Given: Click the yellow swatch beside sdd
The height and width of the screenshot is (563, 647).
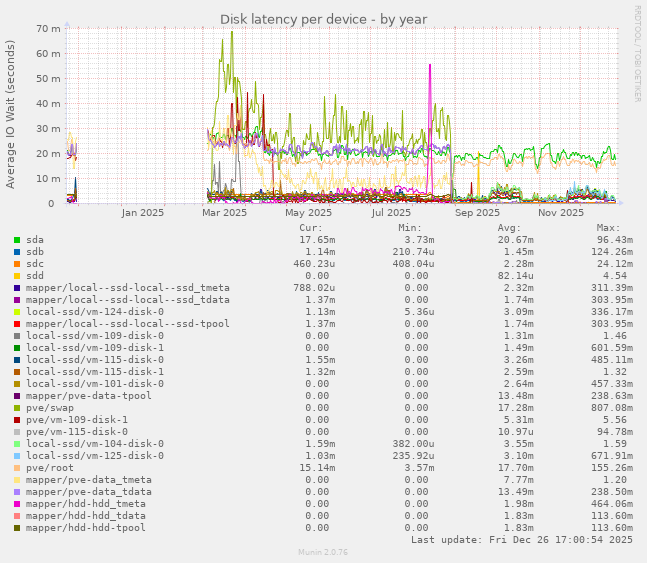Looking at the screenshot, I should point(17,276).
